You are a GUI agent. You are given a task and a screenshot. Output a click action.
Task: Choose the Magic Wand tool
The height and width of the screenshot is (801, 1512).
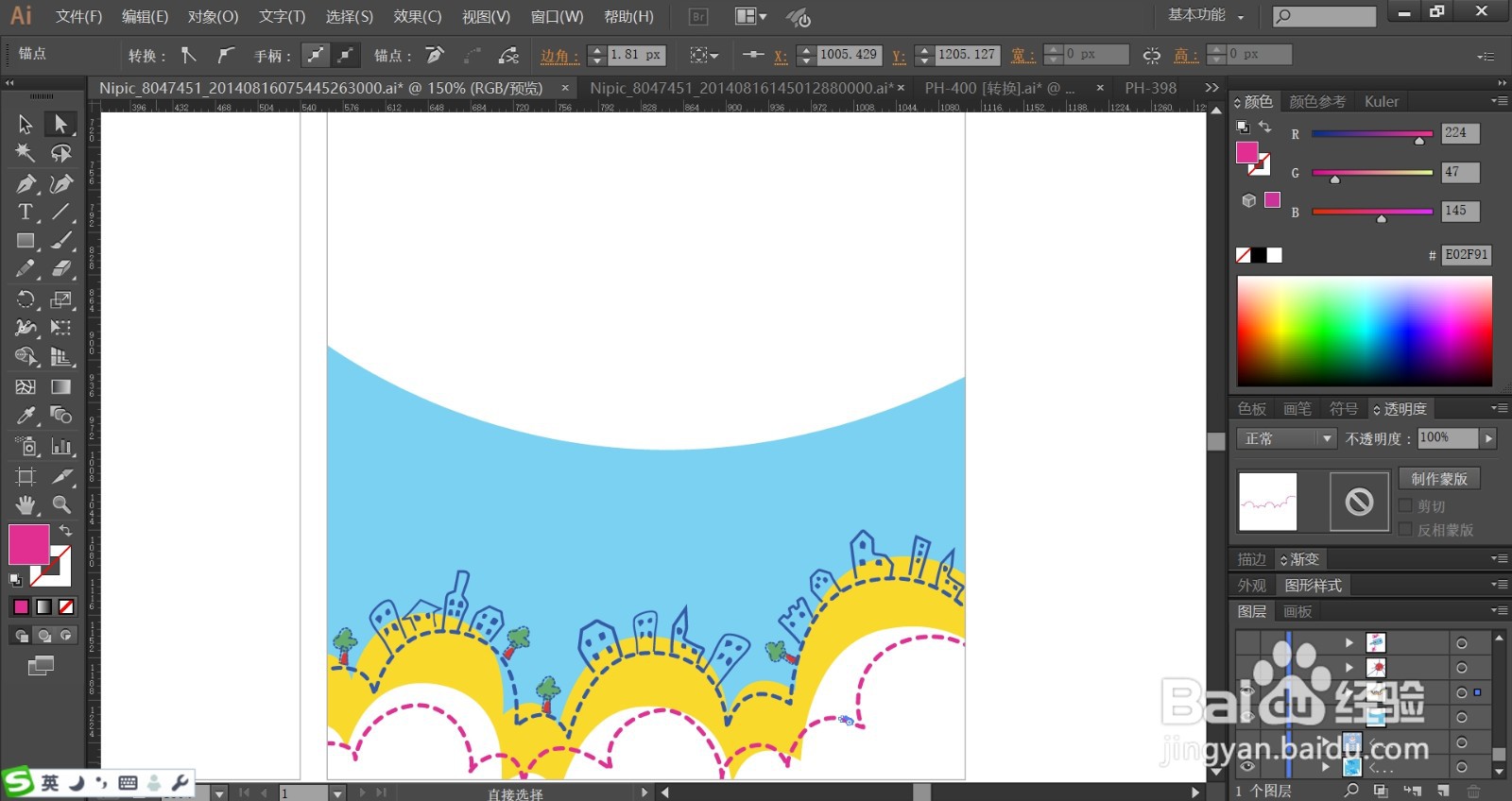[x=26, y=153]
